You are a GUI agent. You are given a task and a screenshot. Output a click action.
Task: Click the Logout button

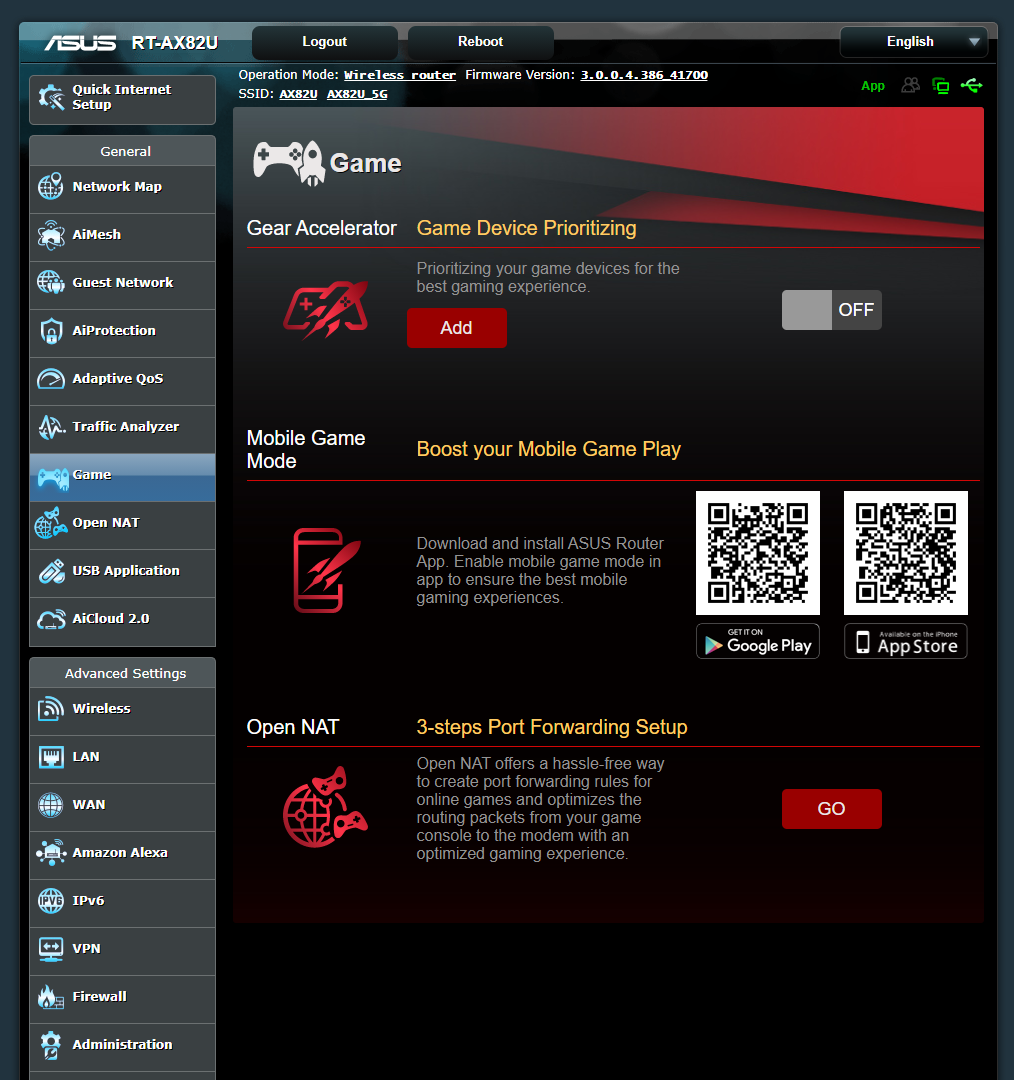(324, 42)
